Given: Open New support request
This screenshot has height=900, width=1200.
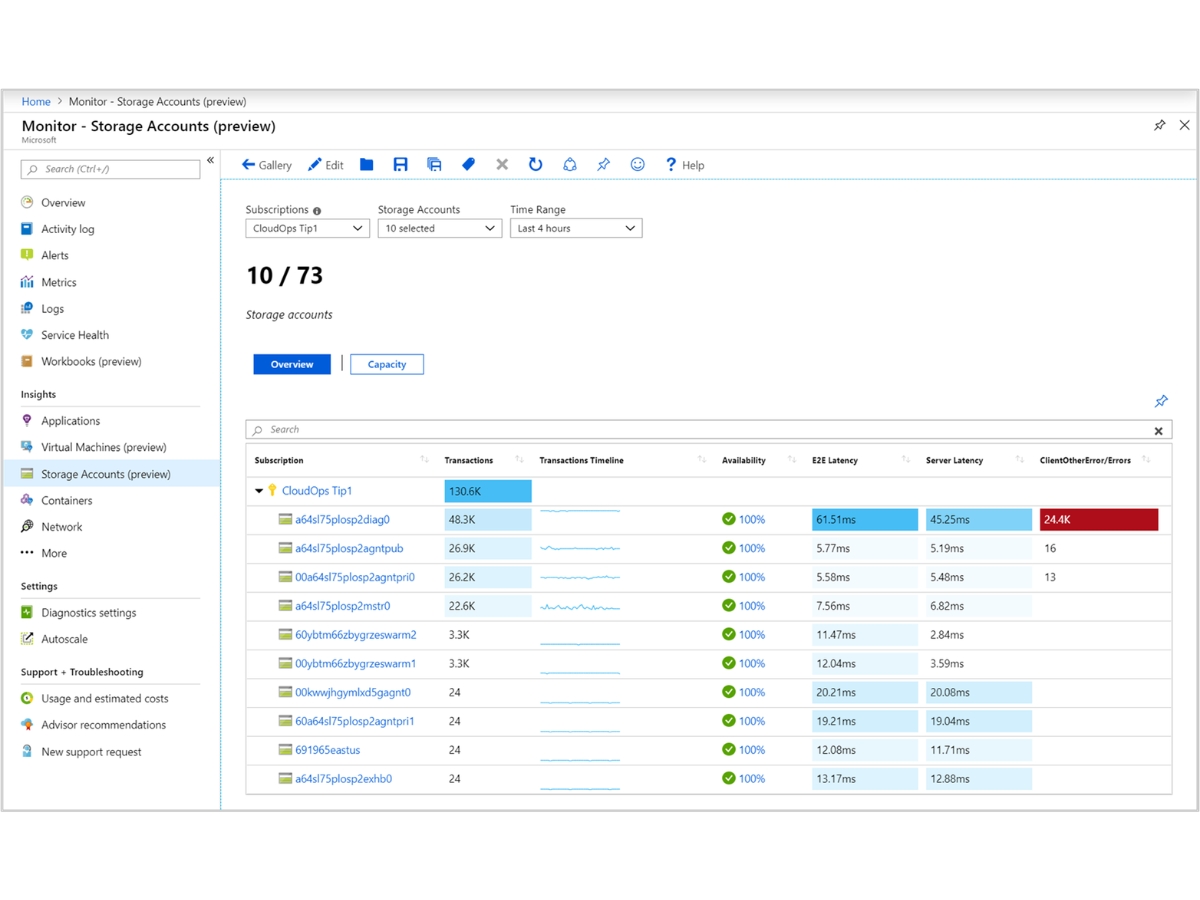Looking at the screenshot, I should pyautogui.click(x=91, y=751).
